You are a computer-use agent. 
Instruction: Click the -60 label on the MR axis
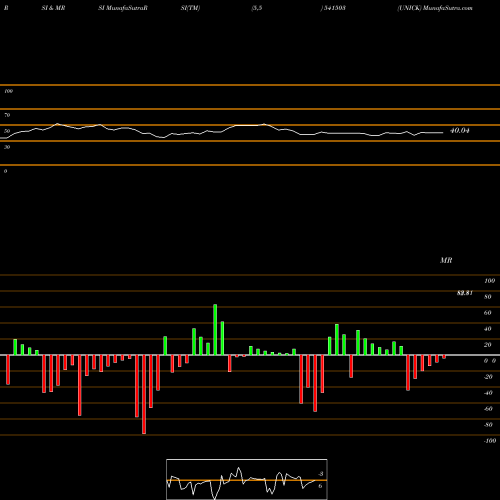coord(488,409)
